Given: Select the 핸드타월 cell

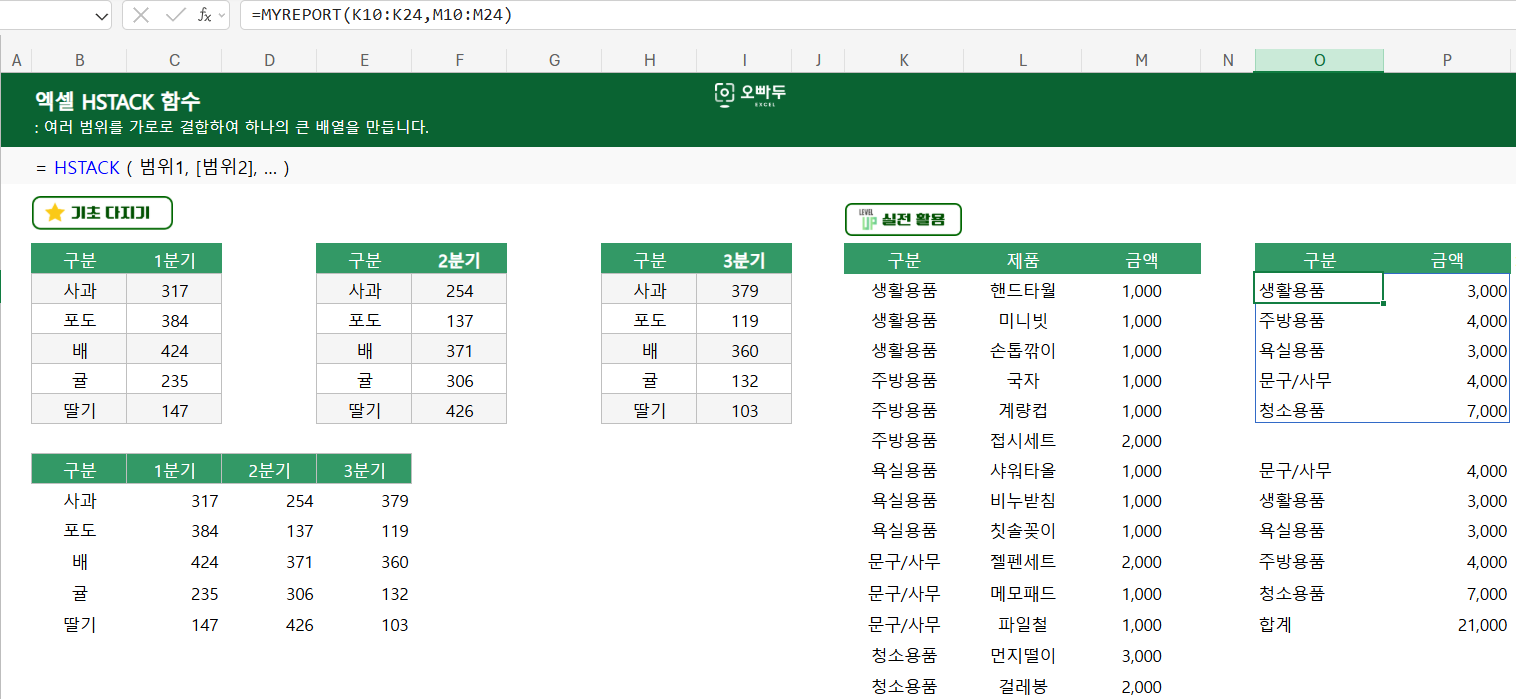Looking at the screenshot, I should pyautogui.click(x=1023, y=291).
